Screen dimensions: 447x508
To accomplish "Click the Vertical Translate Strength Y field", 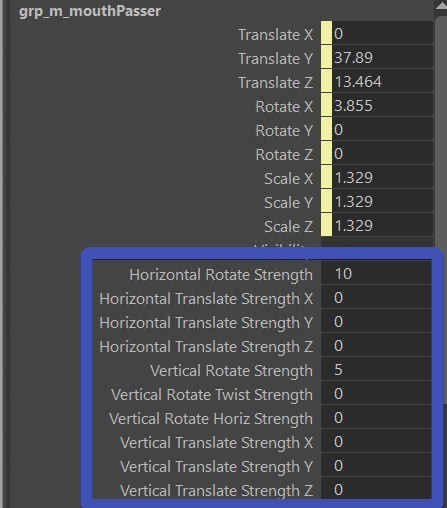I will click(376, 465).
